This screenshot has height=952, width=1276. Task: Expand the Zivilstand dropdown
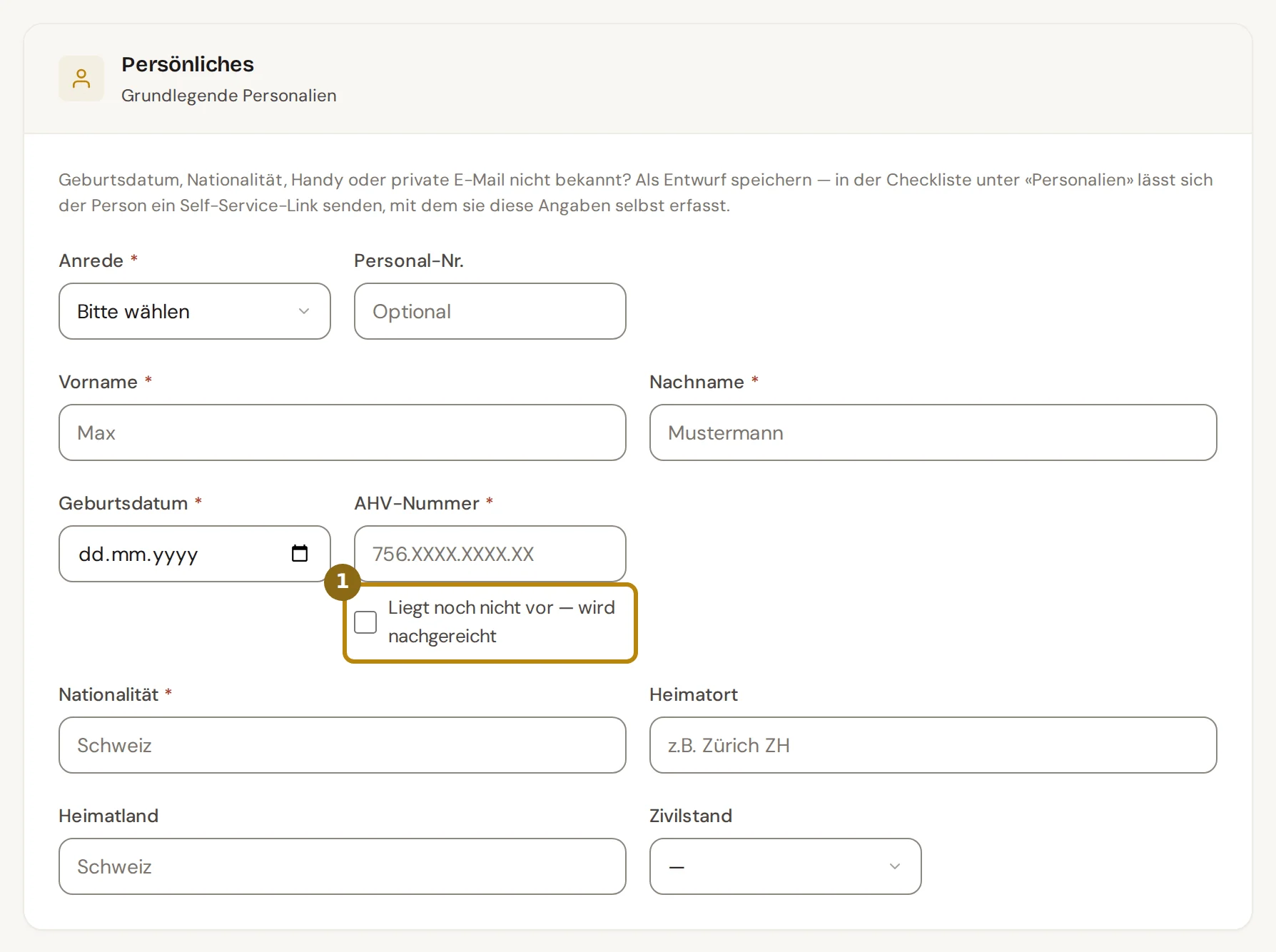(785, 866)
